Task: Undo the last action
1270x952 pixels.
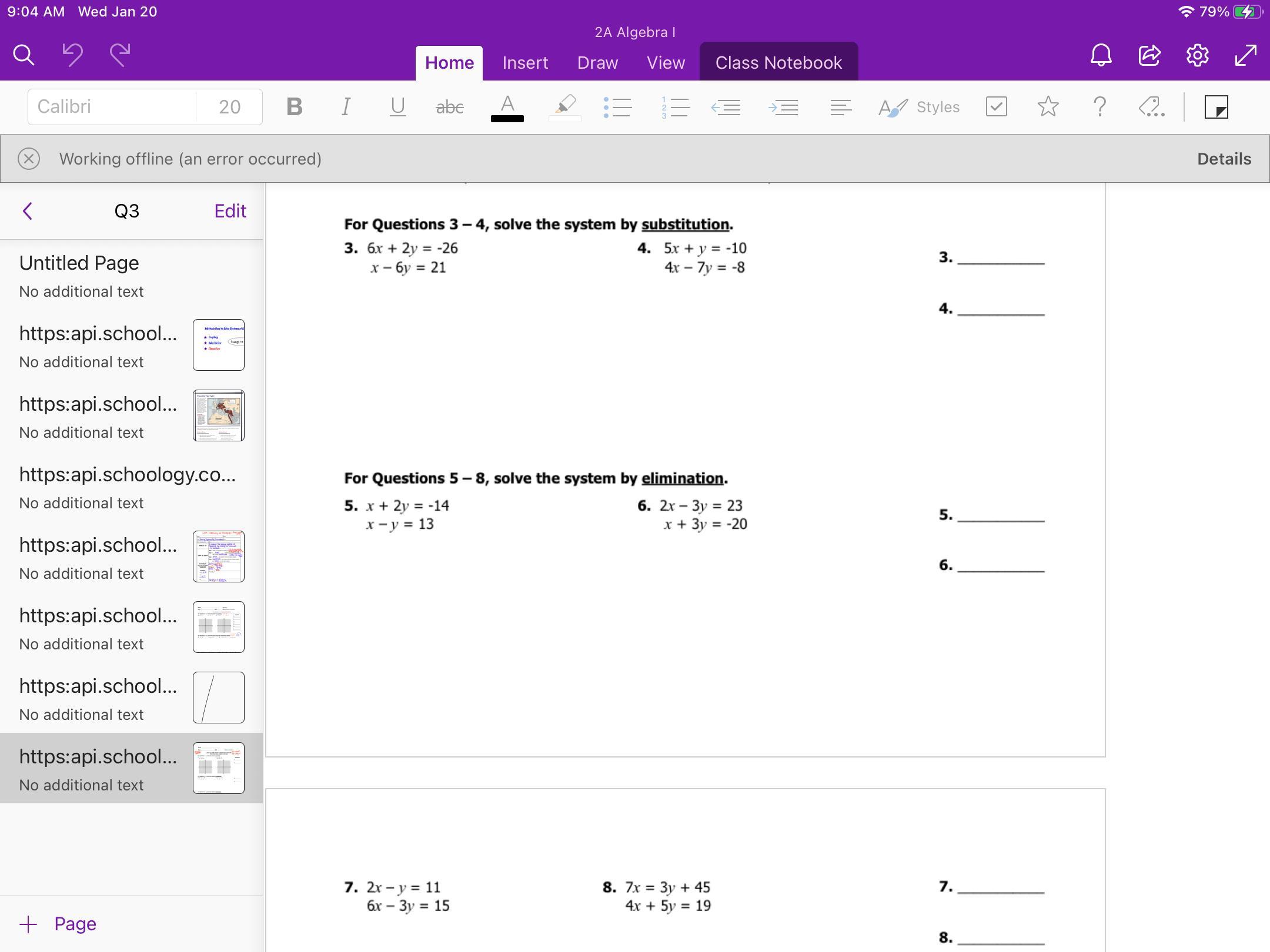Action: [72, 55]
